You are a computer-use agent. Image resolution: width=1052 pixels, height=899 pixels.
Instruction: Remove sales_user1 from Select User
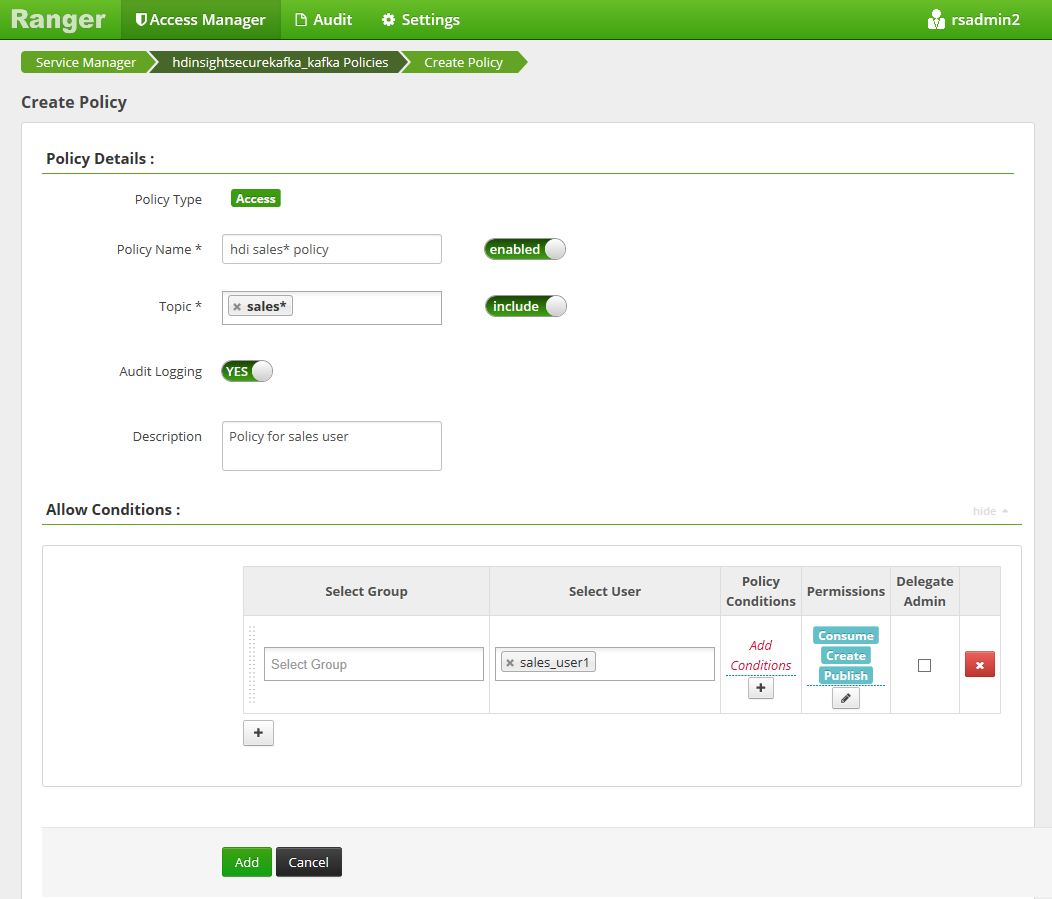[510, 663]
